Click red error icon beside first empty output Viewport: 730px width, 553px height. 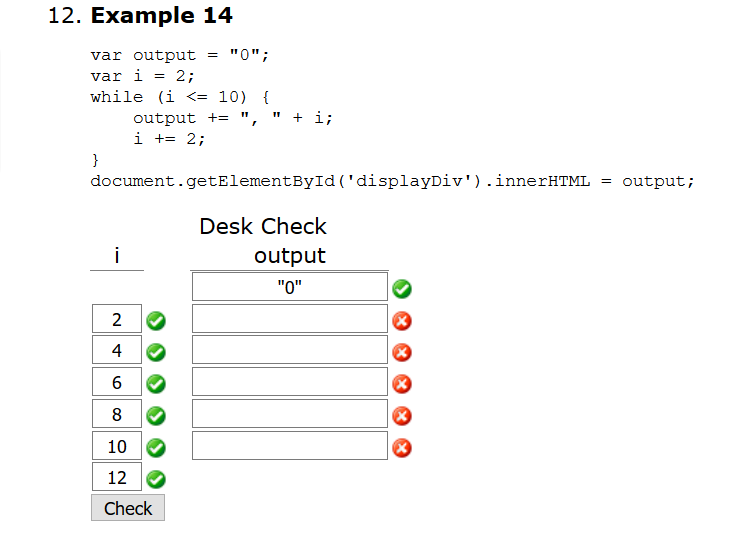pyautogui.click(x=402, y=321)
